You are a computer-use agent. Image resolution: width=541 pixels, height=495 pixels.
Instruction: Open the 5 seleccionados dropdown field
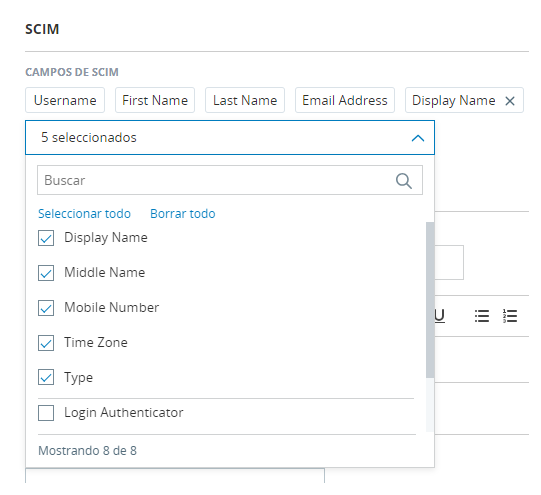click(x=230, y=138)
